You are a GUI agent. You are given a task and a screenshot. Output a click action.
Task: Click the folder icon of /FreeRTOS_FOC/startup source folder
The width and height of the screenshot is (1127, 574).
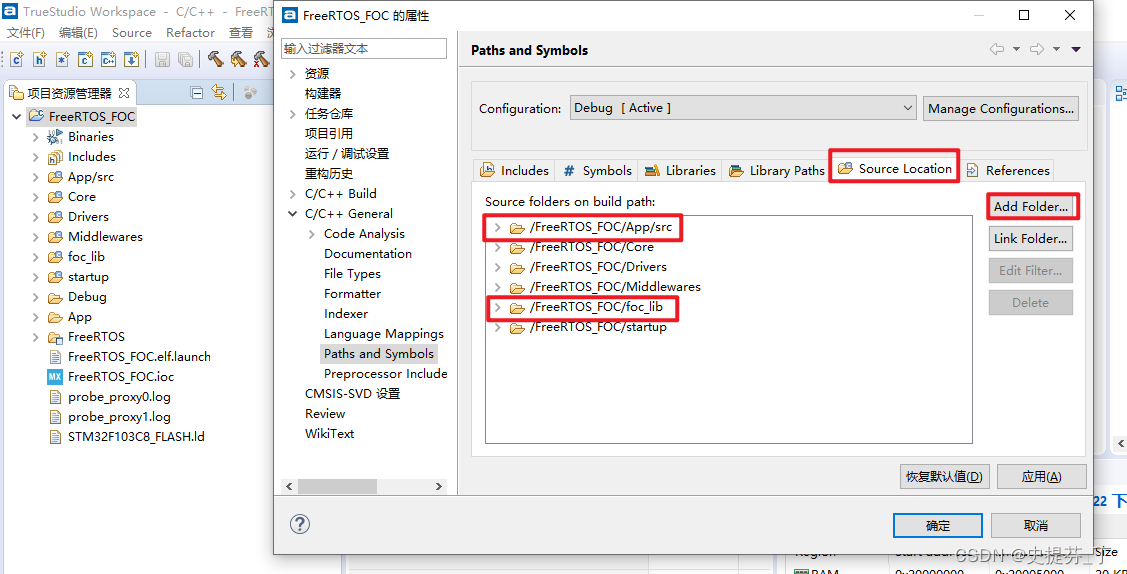tap(518, 328)
